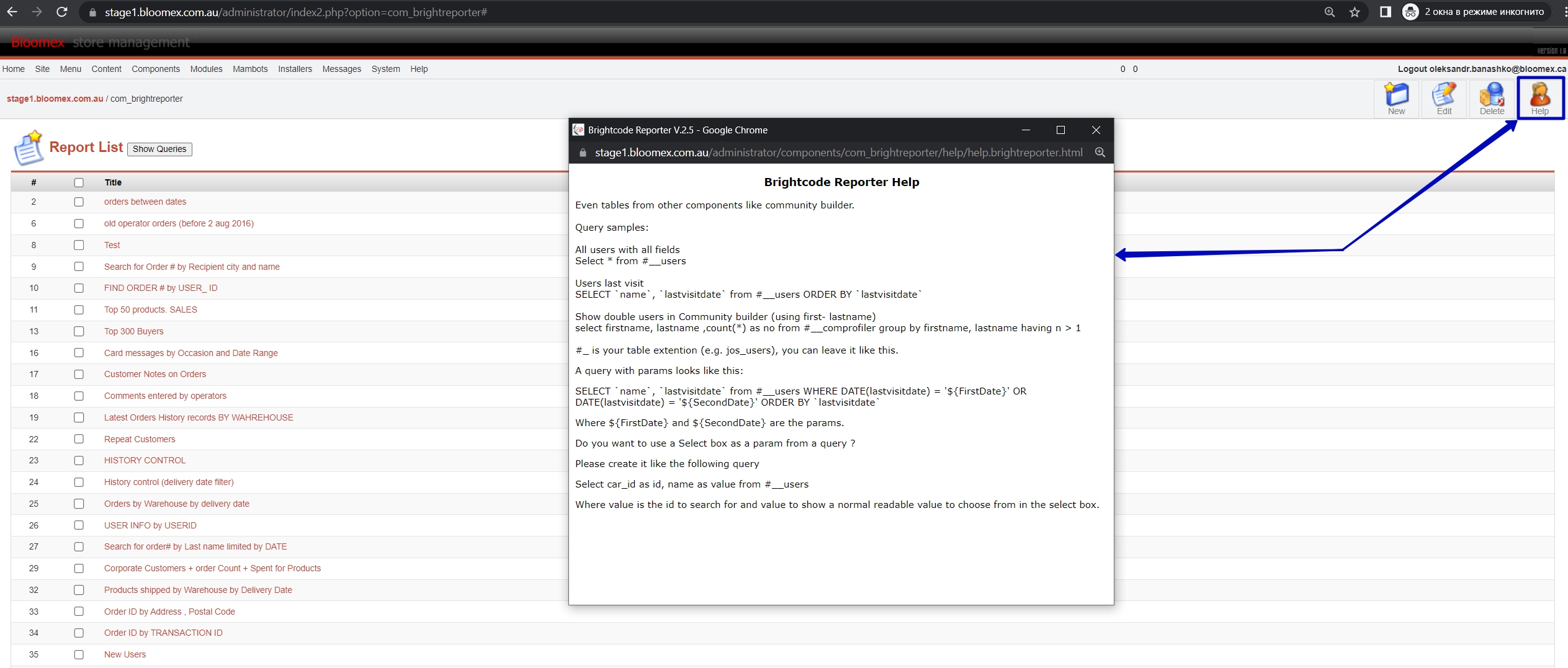The width and height of the screenshot is (1568, 668).
Task: Open the Modules menu
Action: [206, 69]
